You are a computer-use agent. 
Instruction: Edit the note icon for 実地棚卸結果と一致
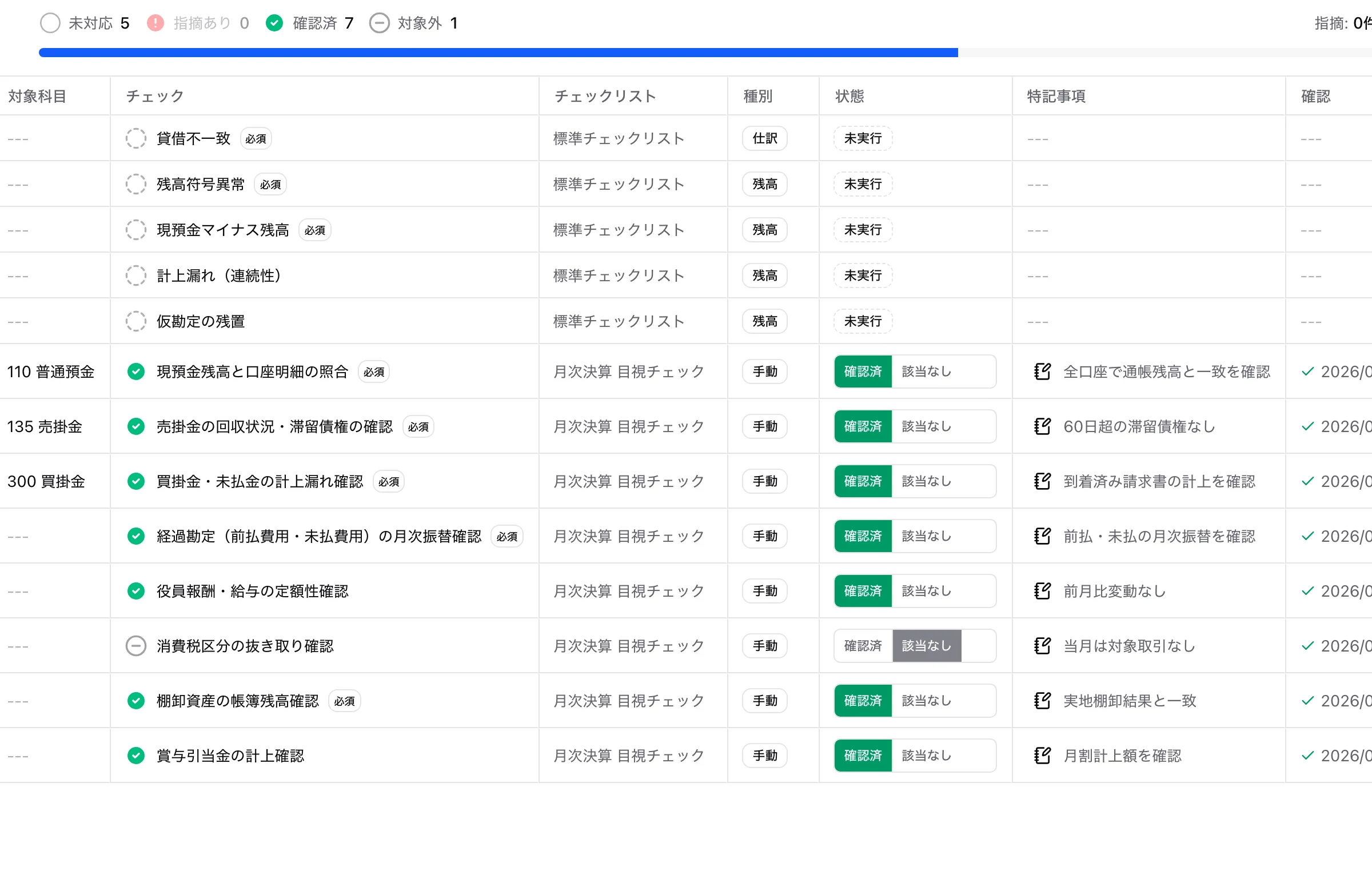coord(1043,700)
